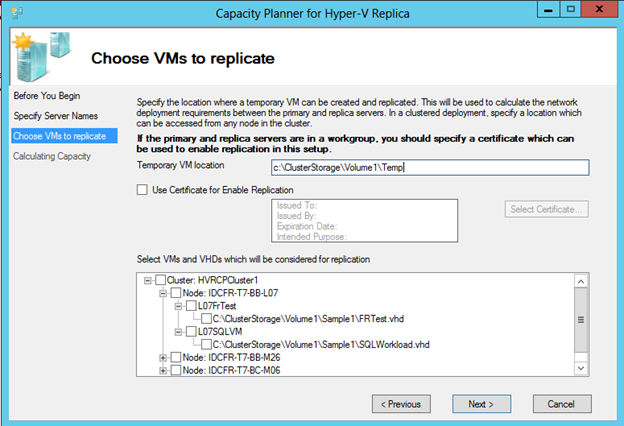624x426 pixels.
Task: Click the Next button
Action: click(x=481, y=404)
